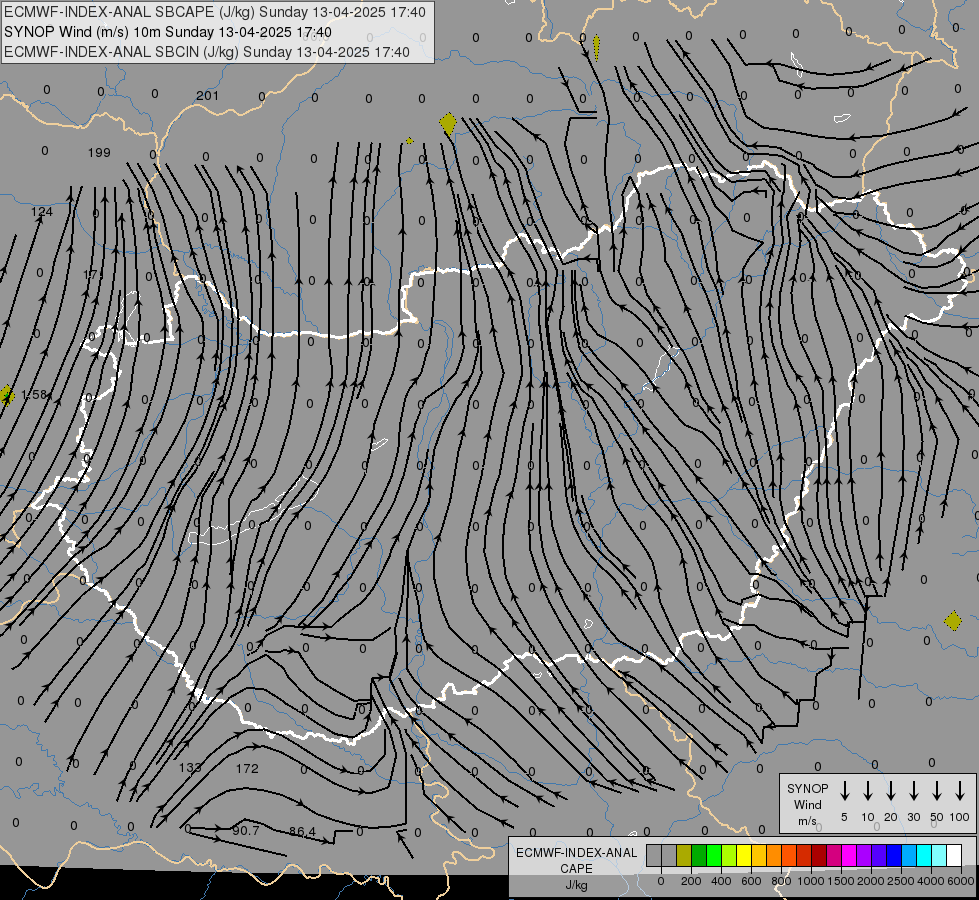This screenshot has height=900, width=979.
Task: Click the 90.7 CAPE value on the map
Action: pos(245,830)
